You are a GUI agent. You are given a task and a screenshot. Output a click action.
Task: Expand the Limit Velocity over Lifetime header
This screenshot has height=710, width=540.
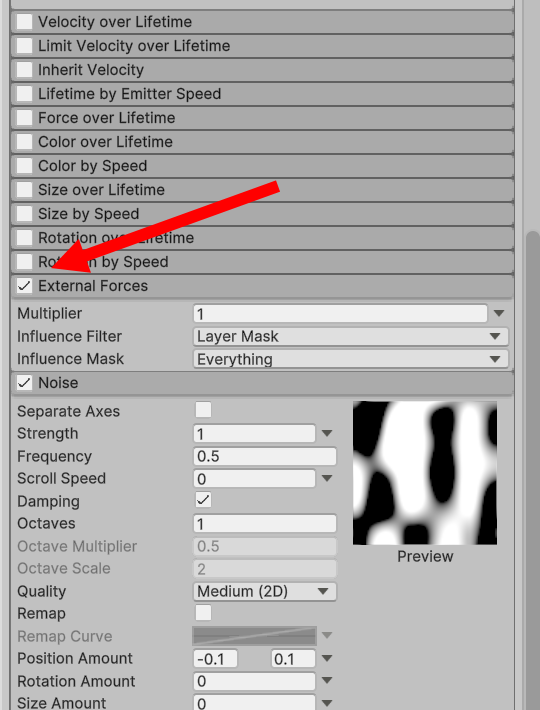[263, 46]
